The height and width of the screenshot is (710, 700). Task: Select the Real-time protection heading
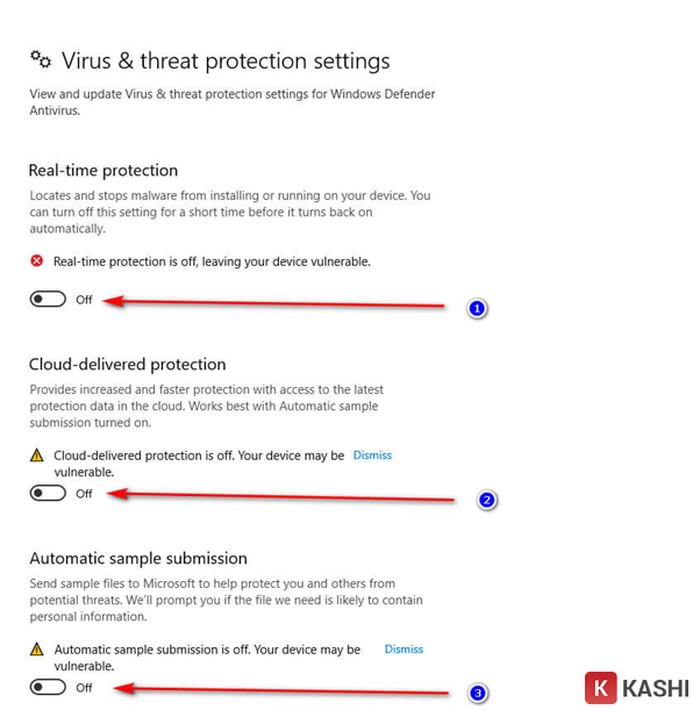103,170
